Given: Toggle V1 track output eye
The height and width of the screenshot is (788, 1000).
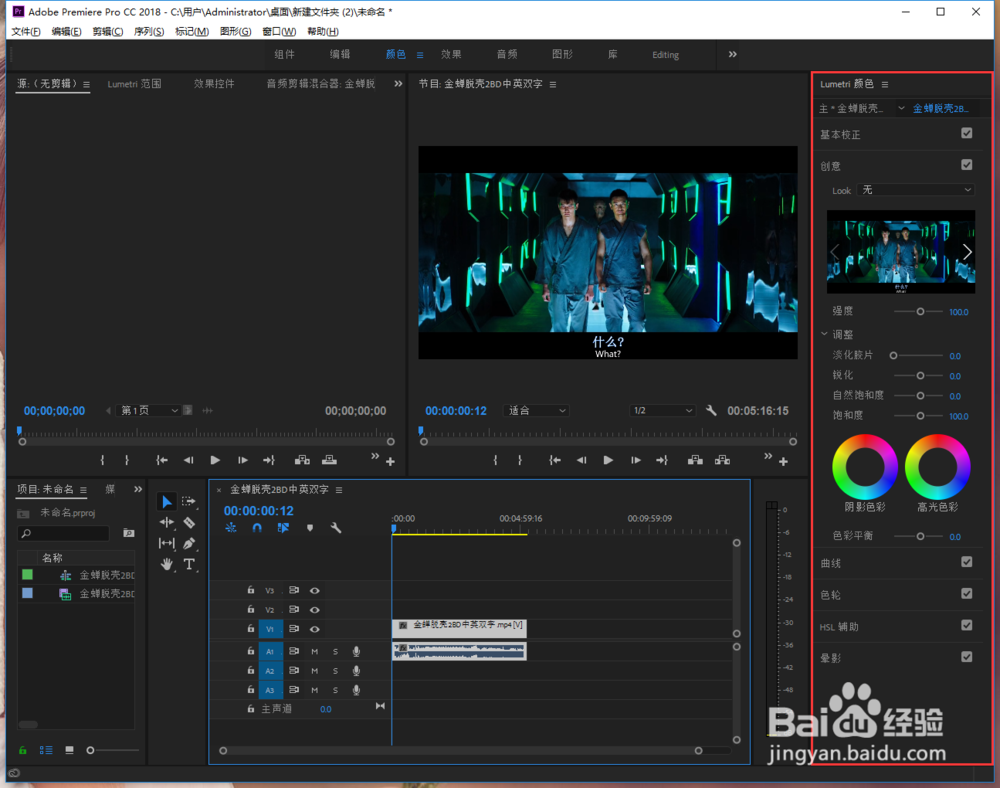Looking at the screenshot, I should tap(314, 629).
